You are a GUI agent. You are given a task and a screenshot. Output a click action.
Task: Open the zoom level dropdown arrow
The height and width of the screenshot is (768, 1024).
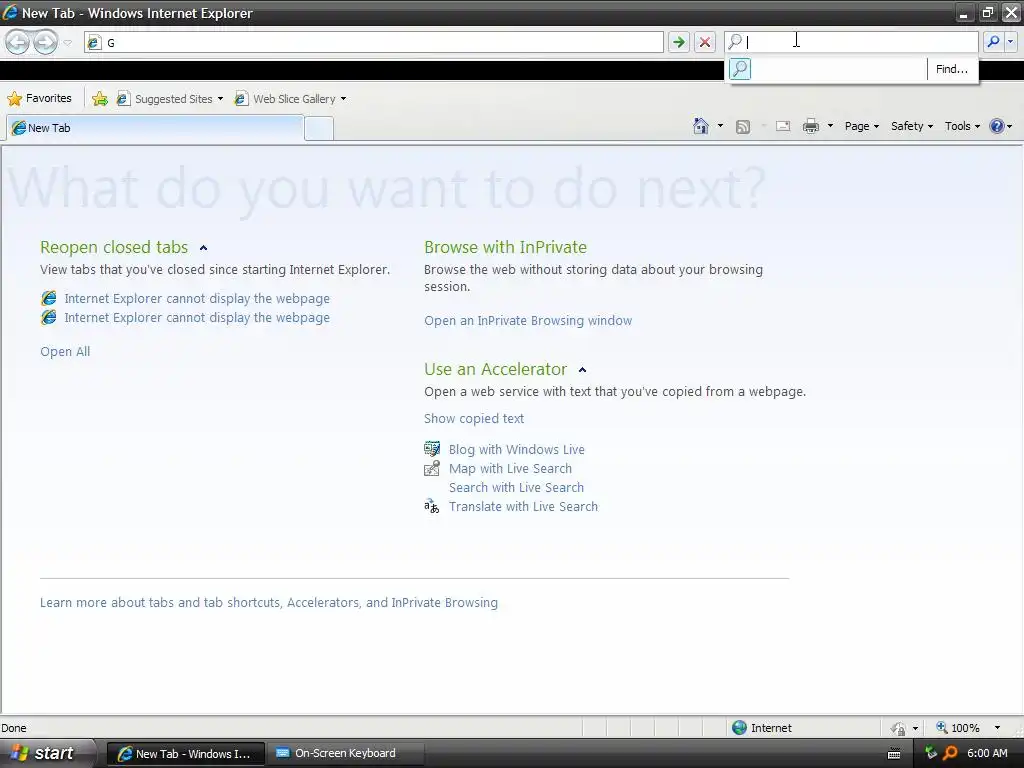(x=997, y=728)
